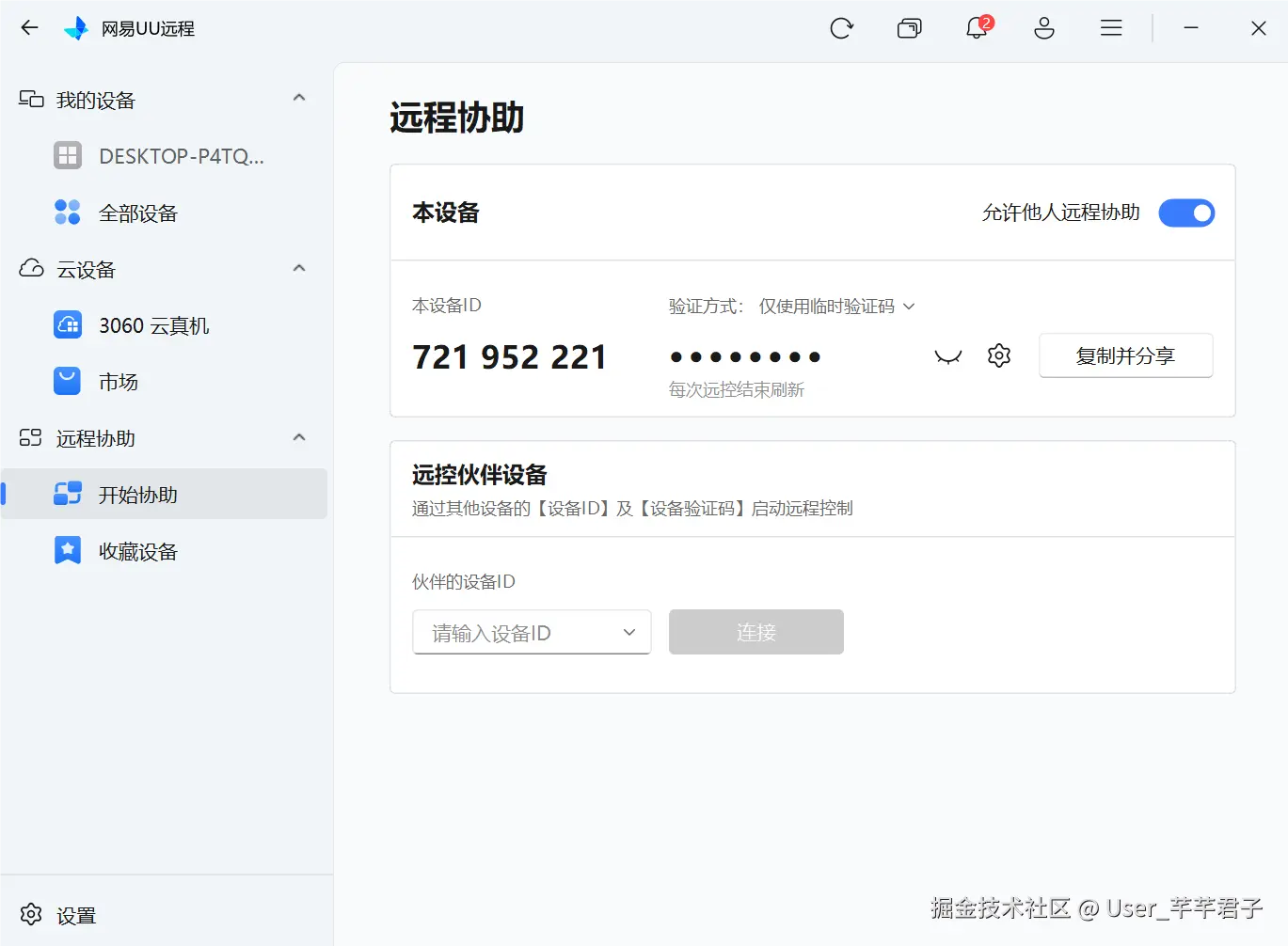1288x946 pixels.
Task: Click the refresh icon in title bar
Action: coord(841,28)
